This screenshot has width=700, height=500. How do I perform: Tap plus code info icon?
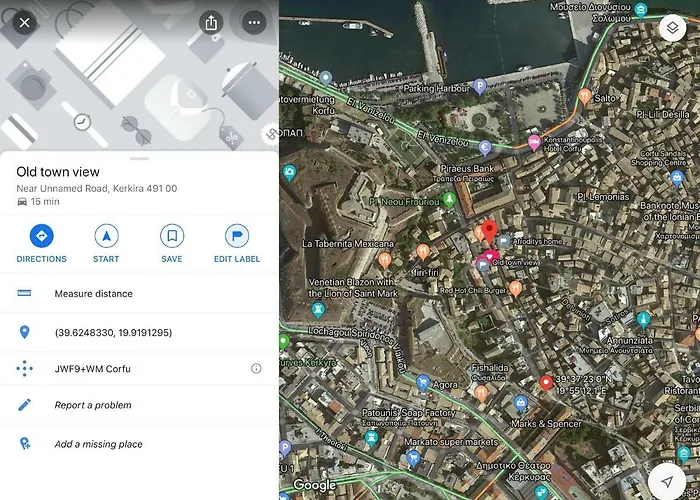pyautogui.click(x=256, y=368)
